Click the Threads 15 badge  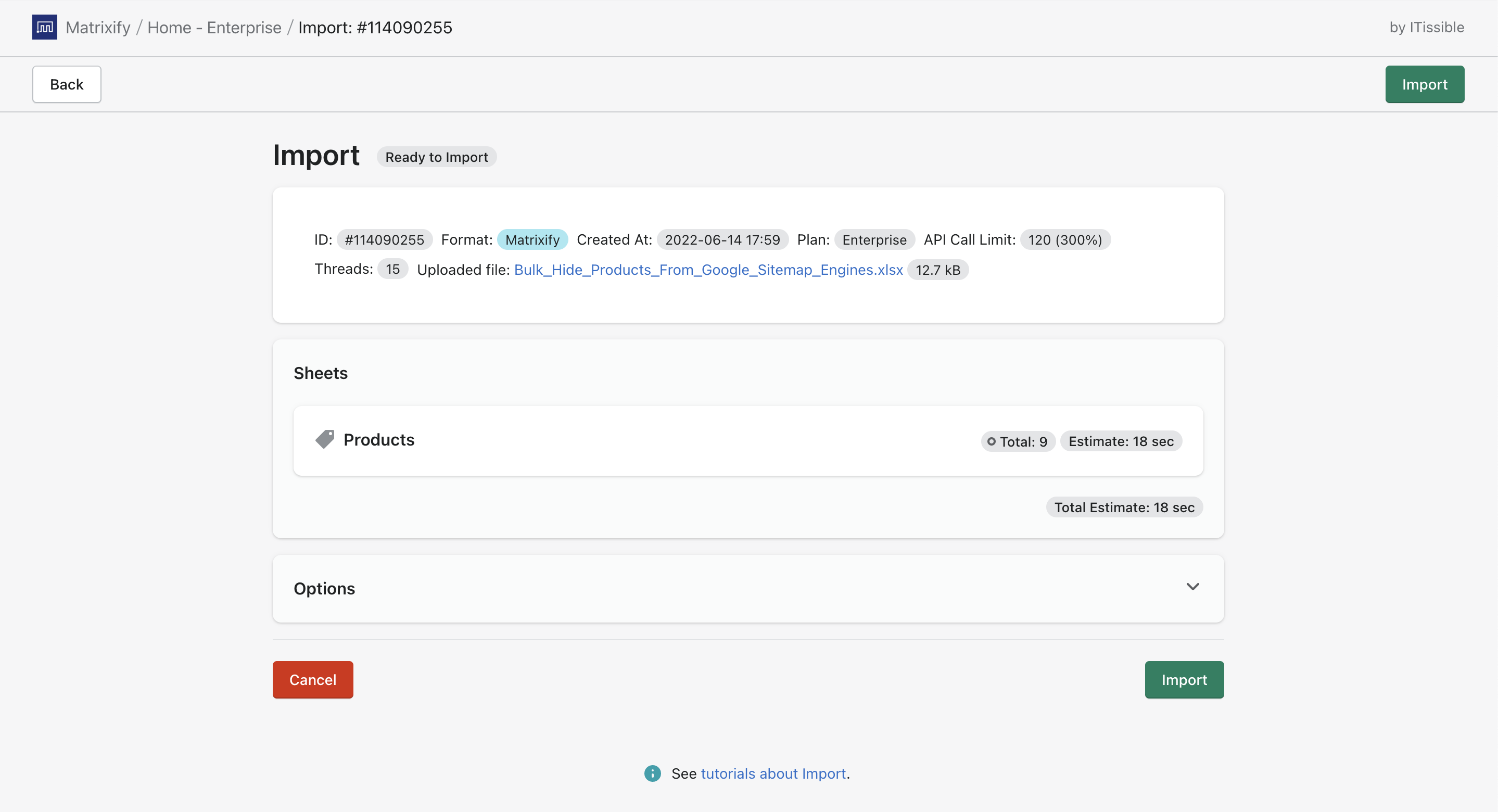click(392, 269)
